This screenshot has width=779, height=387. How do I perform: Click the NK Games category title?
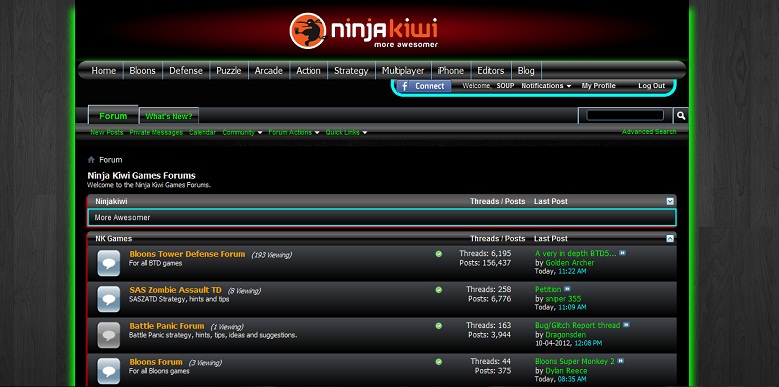tap(114, 238)
